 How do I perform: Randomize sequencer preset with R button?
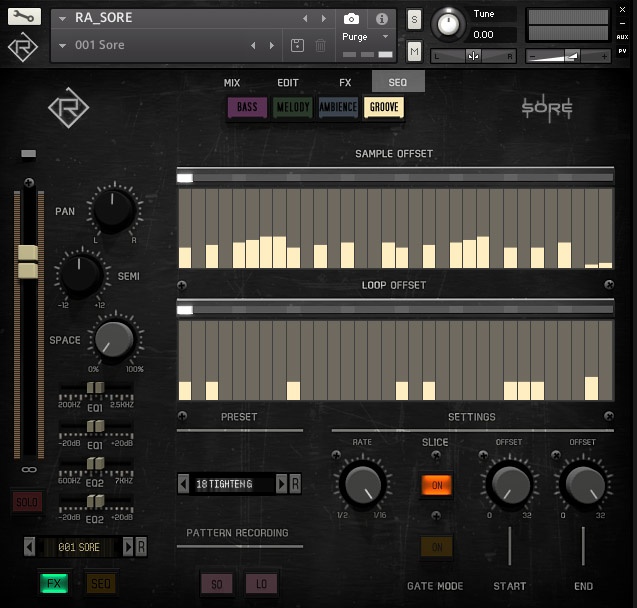[x=296, y=484]
